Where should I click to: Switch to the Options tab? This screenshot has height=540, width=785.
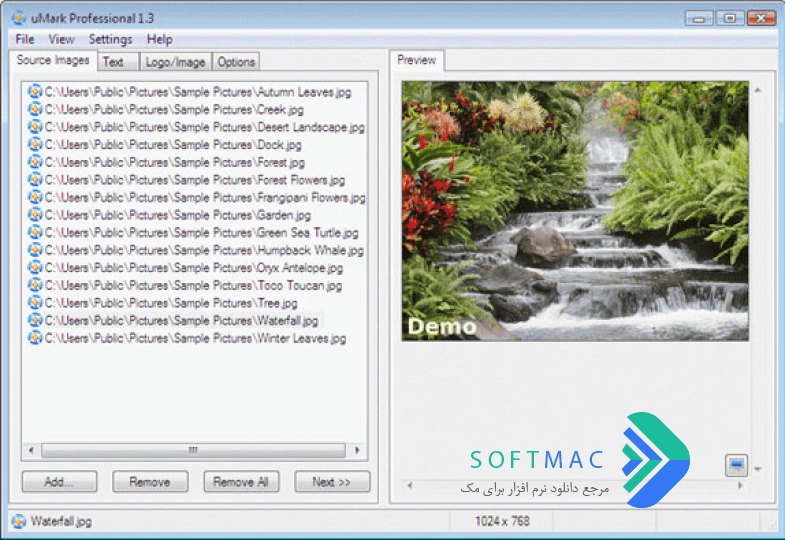[236, 62]
